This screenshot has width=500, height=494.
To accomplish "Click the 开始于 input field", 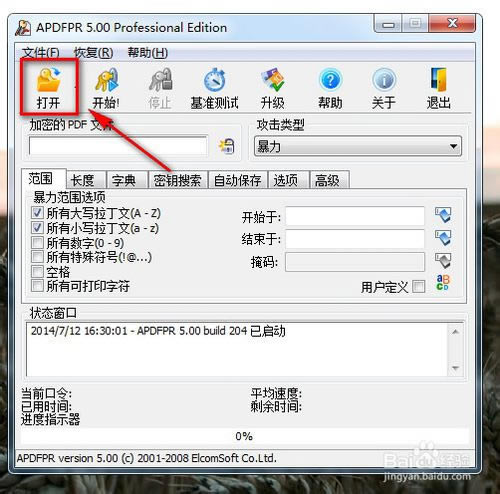I will [x=355, y=216].
